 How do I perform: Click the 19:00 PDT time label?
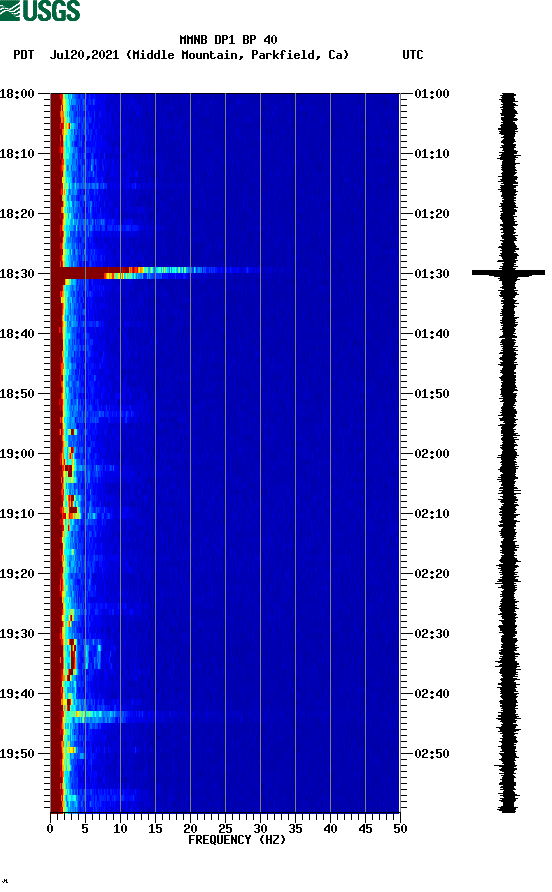click(x=17, y=453)
